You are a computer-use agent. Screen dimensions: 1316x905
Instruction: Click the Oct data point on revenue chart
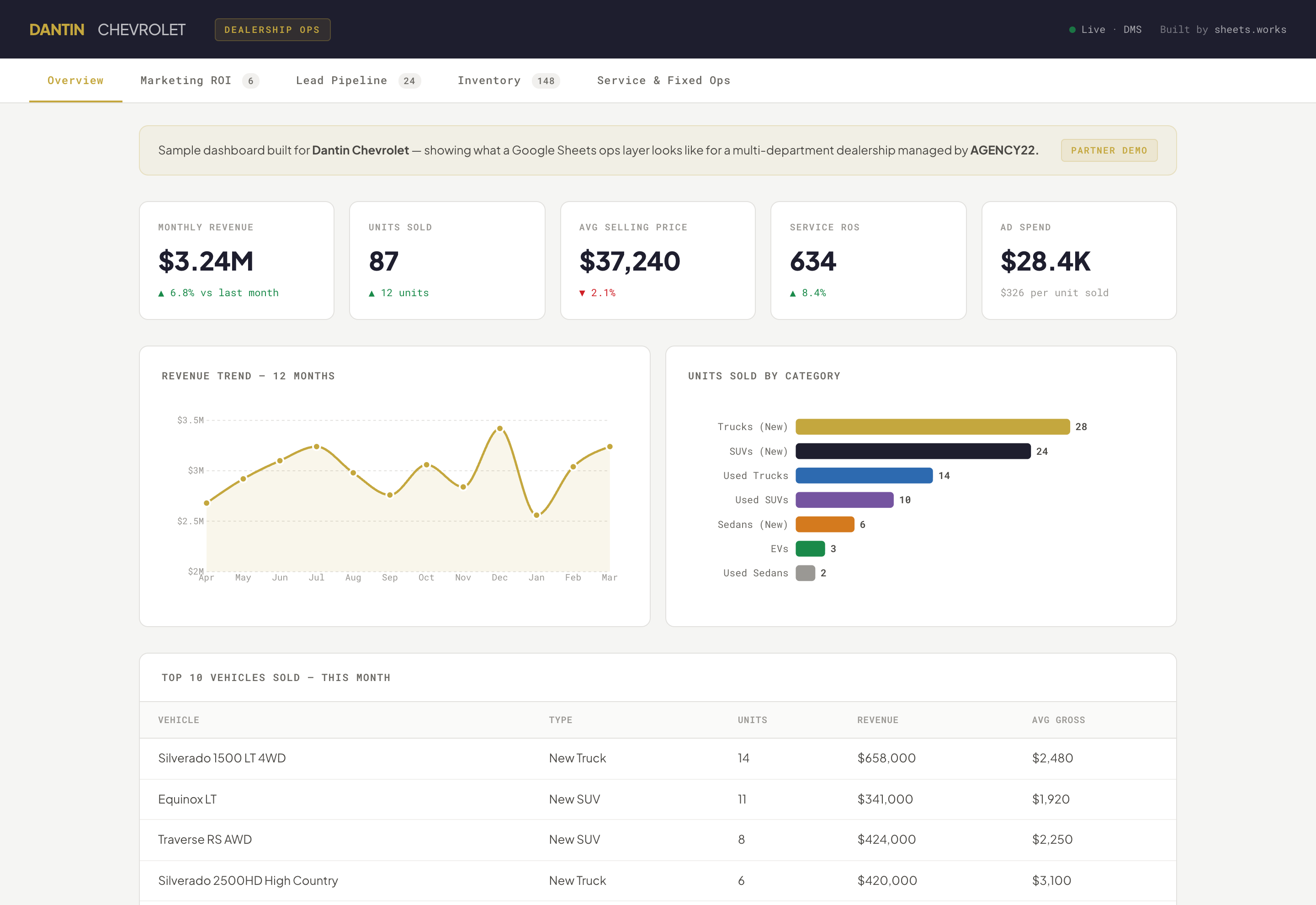(x=426, y=465)
